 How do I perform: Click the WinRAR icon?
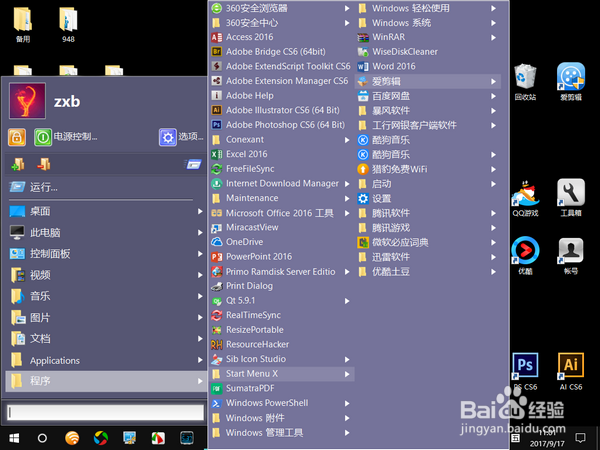click(x=363, y=37)
